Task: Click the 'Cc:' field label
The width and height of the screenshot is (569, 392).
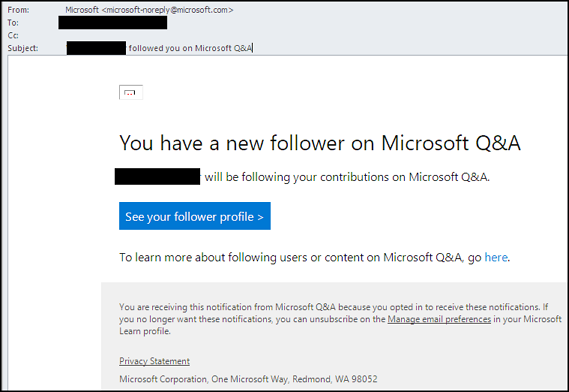Action: [13, 36]
